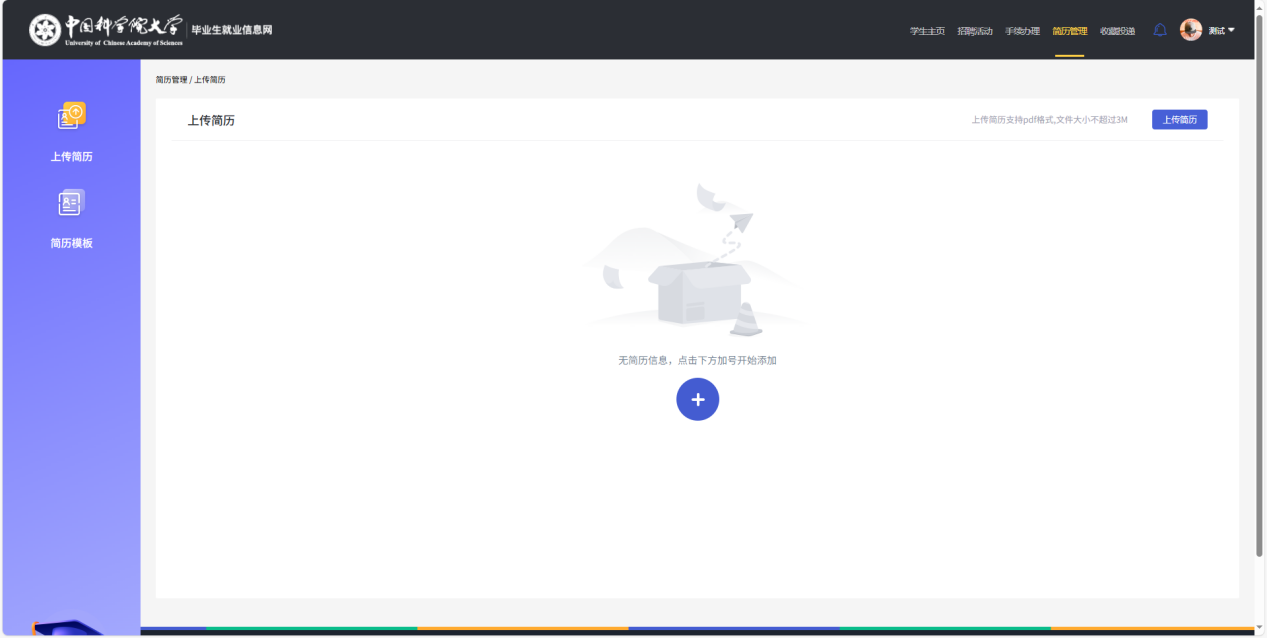The height and width of the screenshot is (638, 1267).
Task: Open 收藏投递 in the top navigation
Action: (x=1117, y=31)
